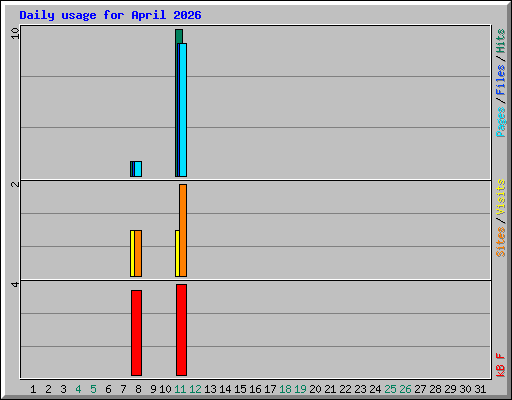Click day 18 on the x-axis
This screenshot has width=512, height=400.
285,389
